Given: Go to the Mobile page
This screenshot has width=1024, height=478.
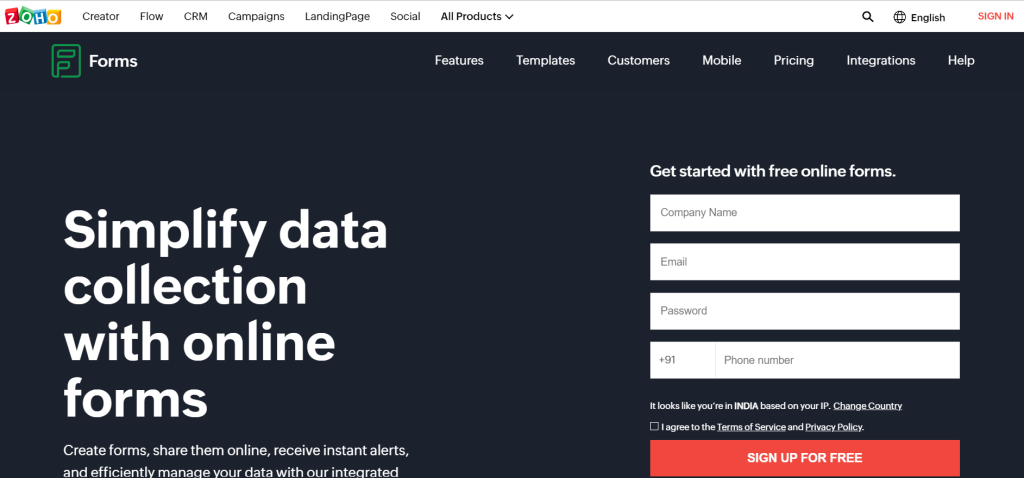Looking at the screenshot, I should pyautogui.click(x=722, y=61).
